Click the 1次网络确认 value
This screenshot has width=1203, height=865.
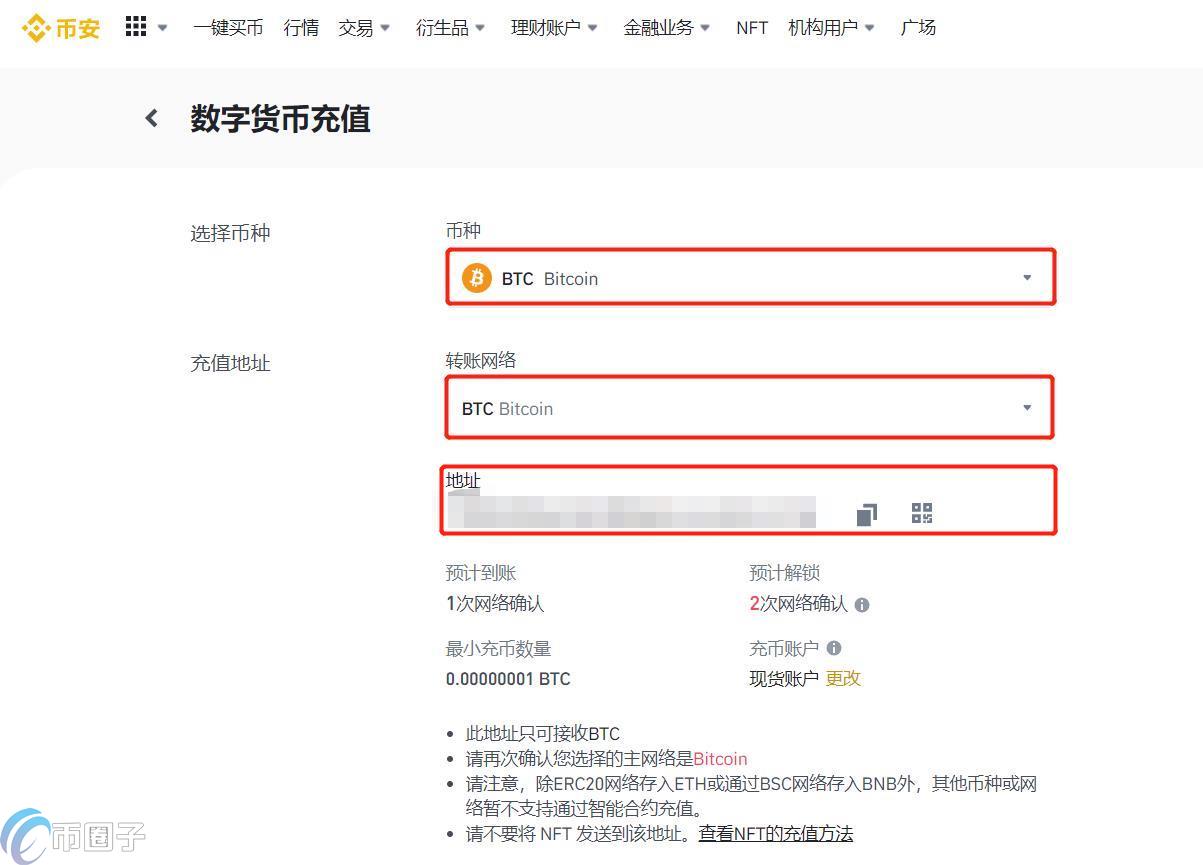click(495, 604)
